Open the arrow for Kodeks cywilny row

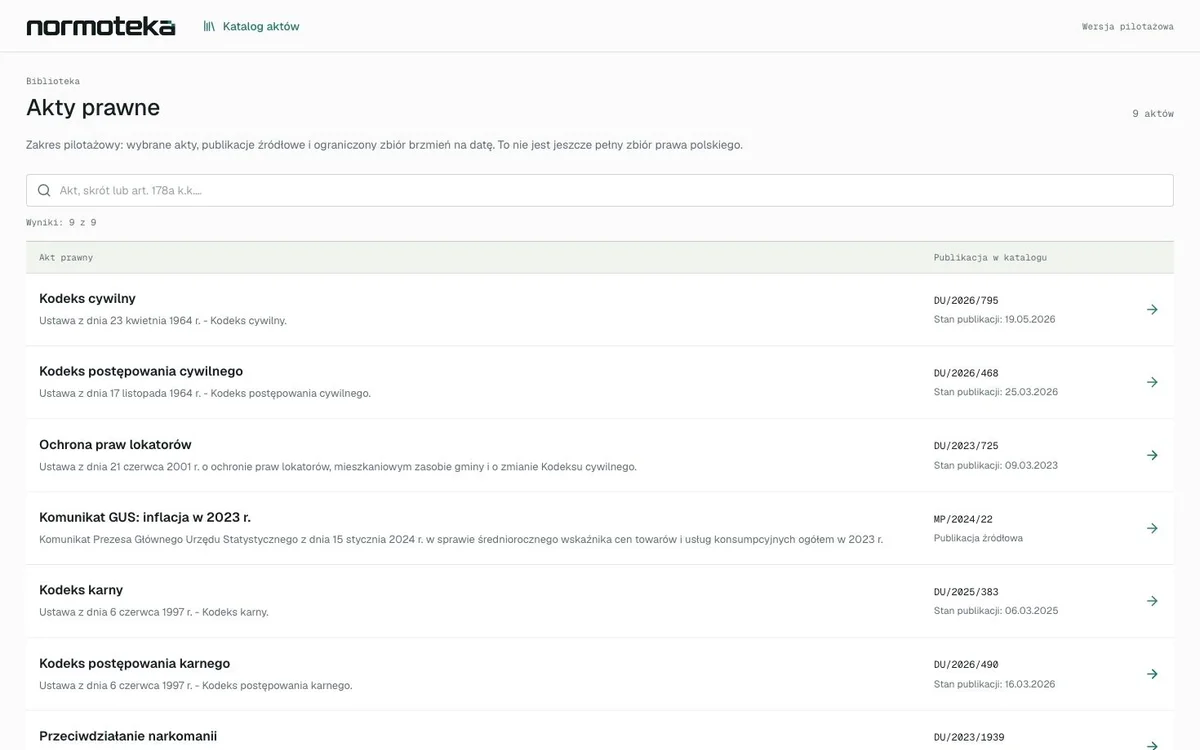(x=1152, y=310)
